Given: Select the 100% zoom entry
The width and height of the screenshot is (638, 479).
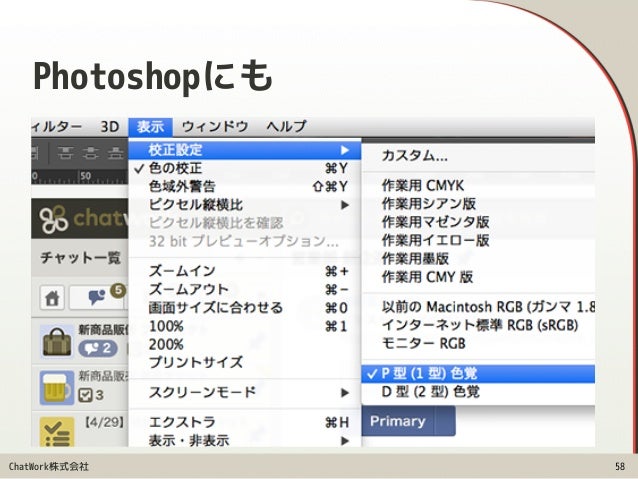Looking at the screenshot, I should 245,326.
